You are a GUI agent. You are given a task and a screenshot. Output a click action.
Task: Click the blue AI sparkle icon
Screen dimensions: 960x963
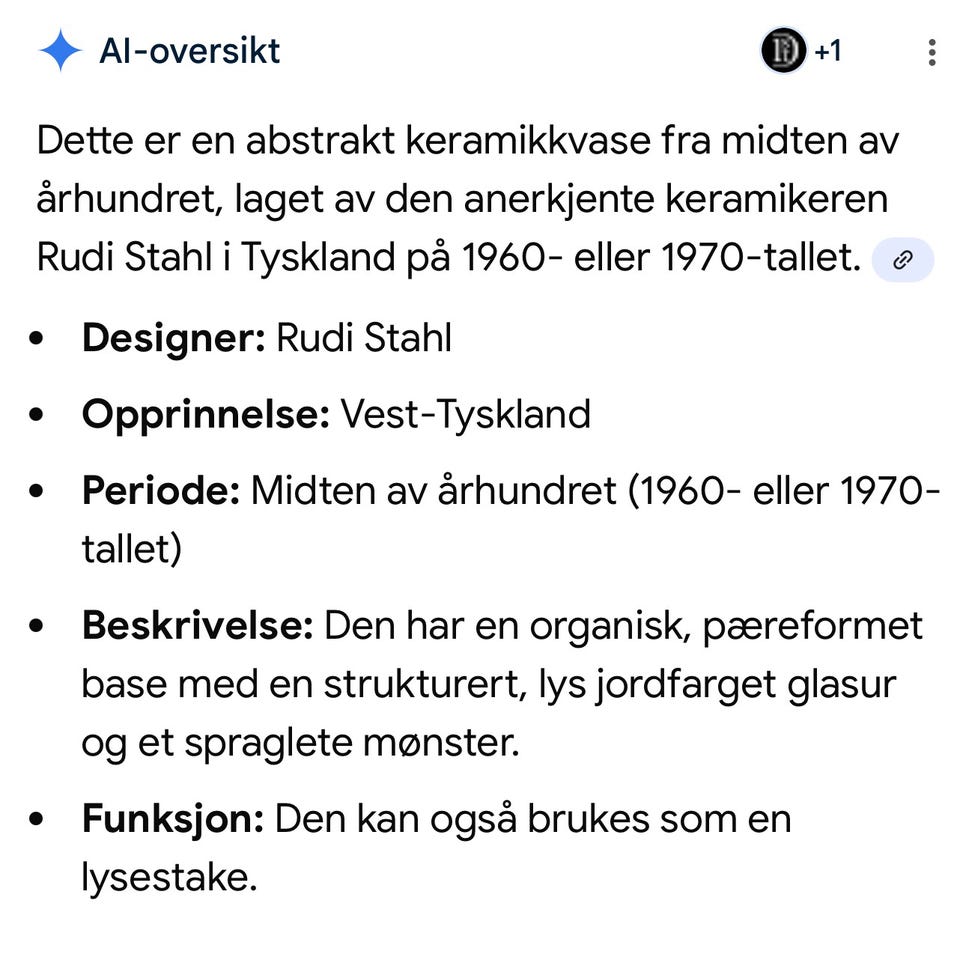60,51
